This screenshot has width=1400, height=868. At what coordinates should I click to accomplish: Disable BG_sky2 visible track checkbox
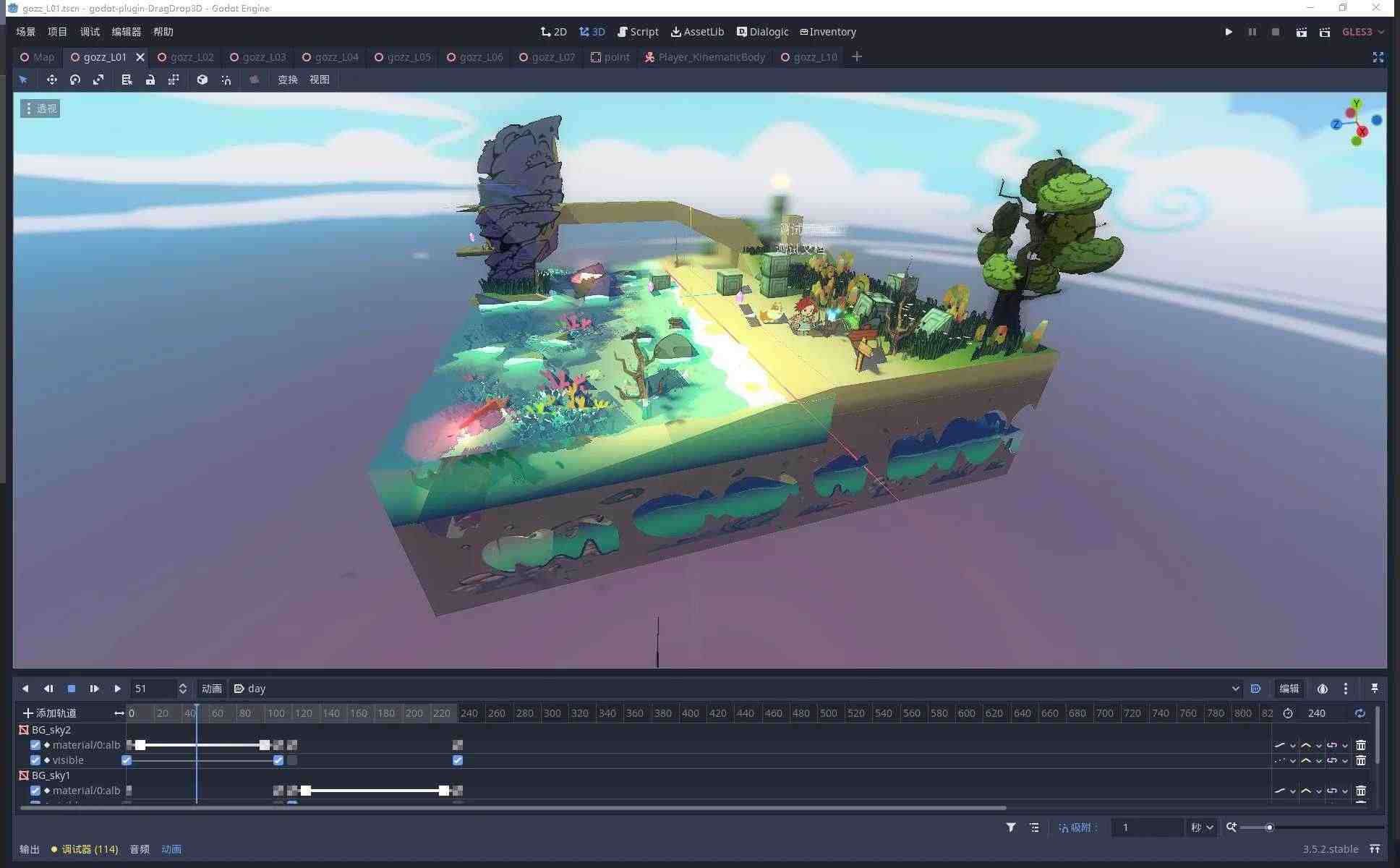coord(35,760)
